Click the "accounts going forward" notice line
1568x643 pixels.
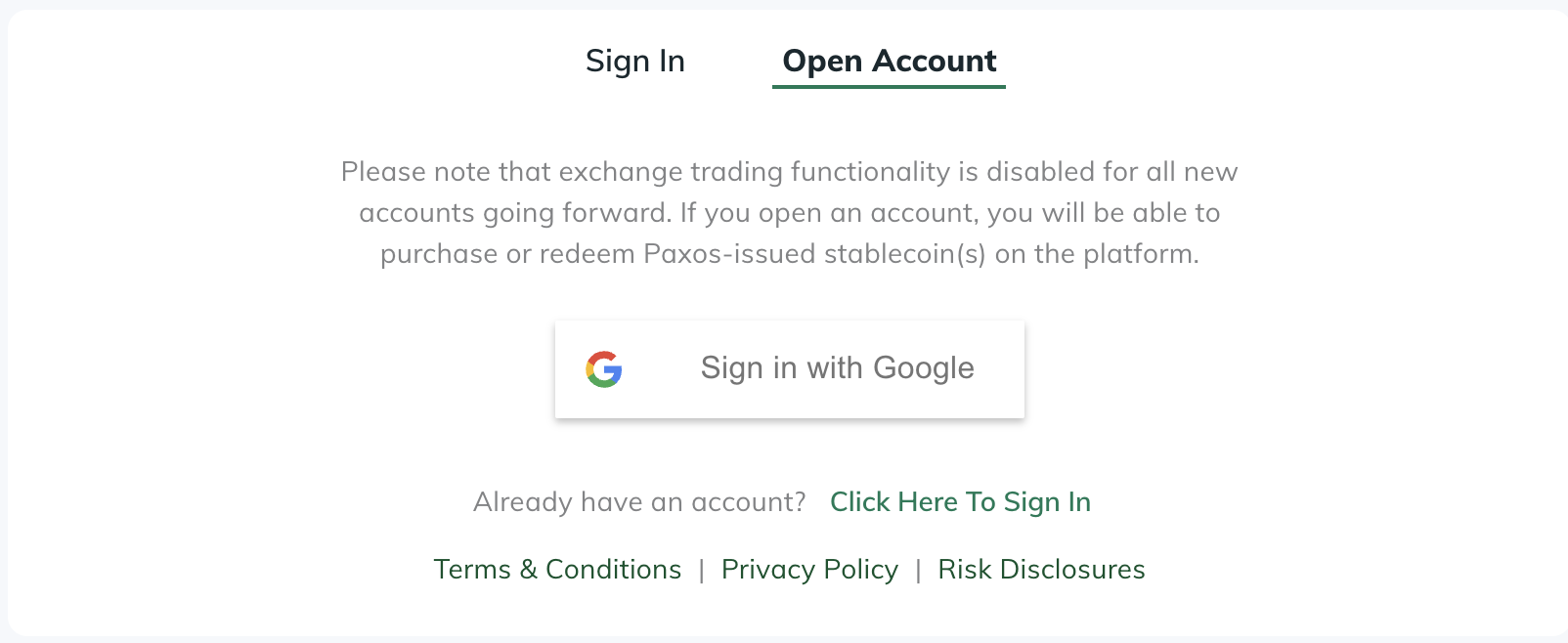[789, 213]
